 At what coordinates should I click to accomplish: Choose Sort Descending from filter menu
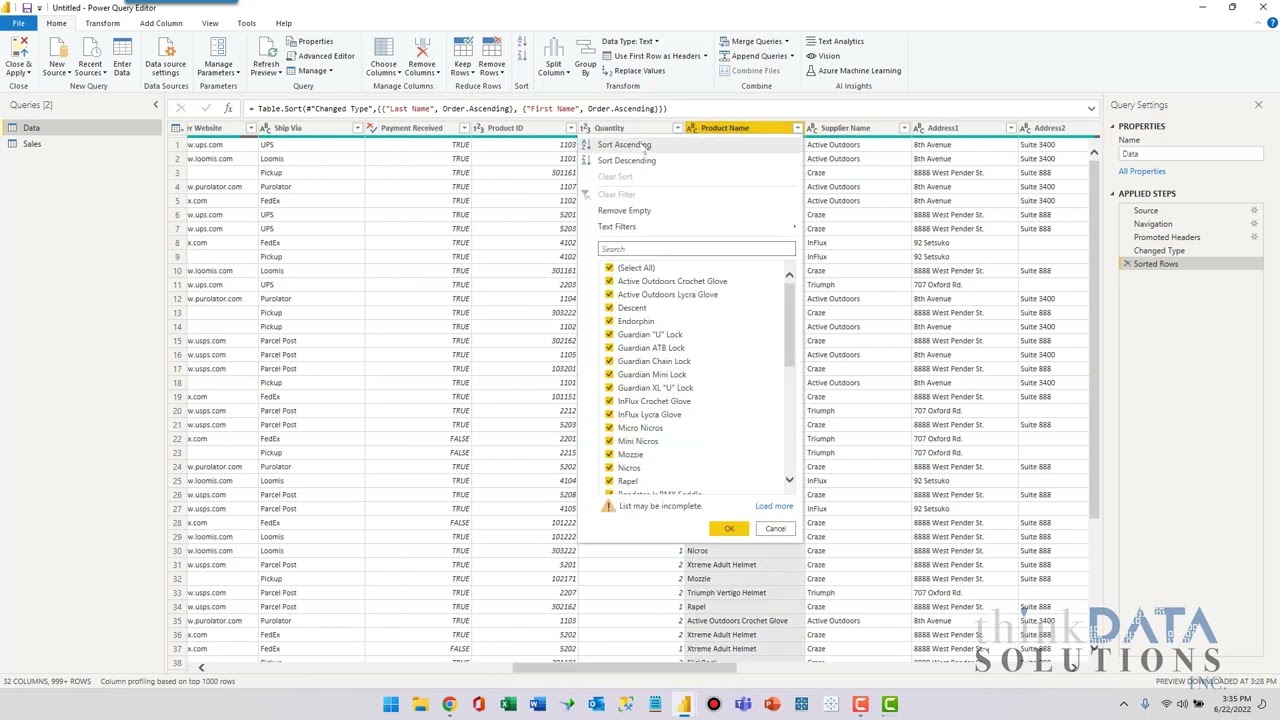point(627,160)
